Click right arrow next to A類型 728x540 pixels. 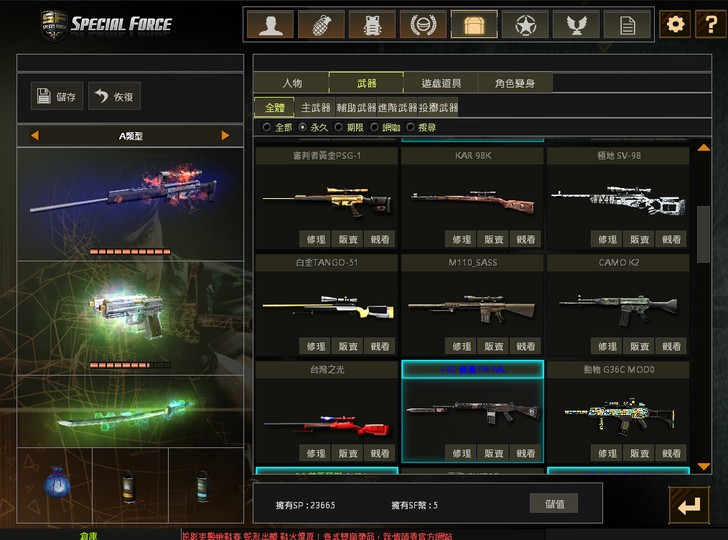pyautogui.click(x=225, y=135)
